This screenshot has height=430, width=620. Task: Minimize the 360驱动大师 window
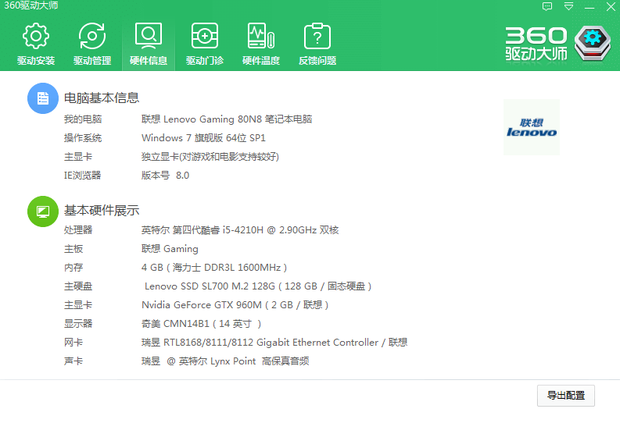click(x=590, y=7)
